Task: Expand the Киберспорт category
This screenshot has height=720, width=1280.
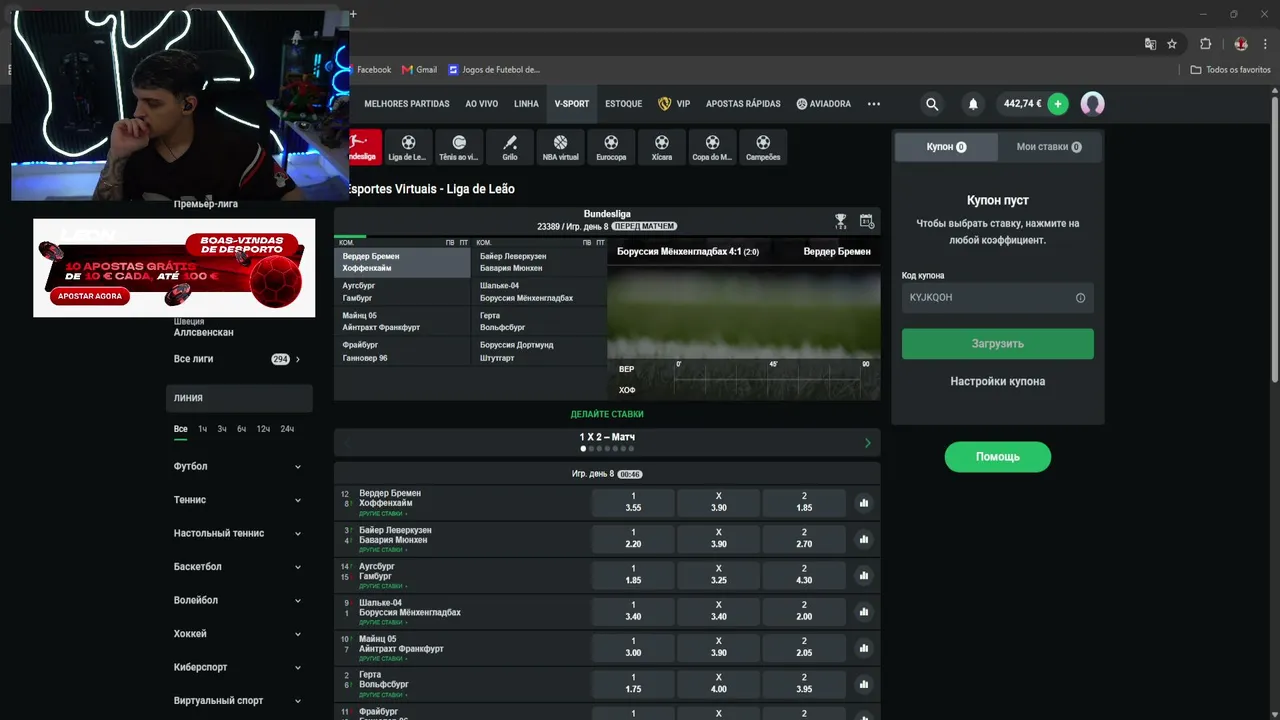Action: point(238,667)
